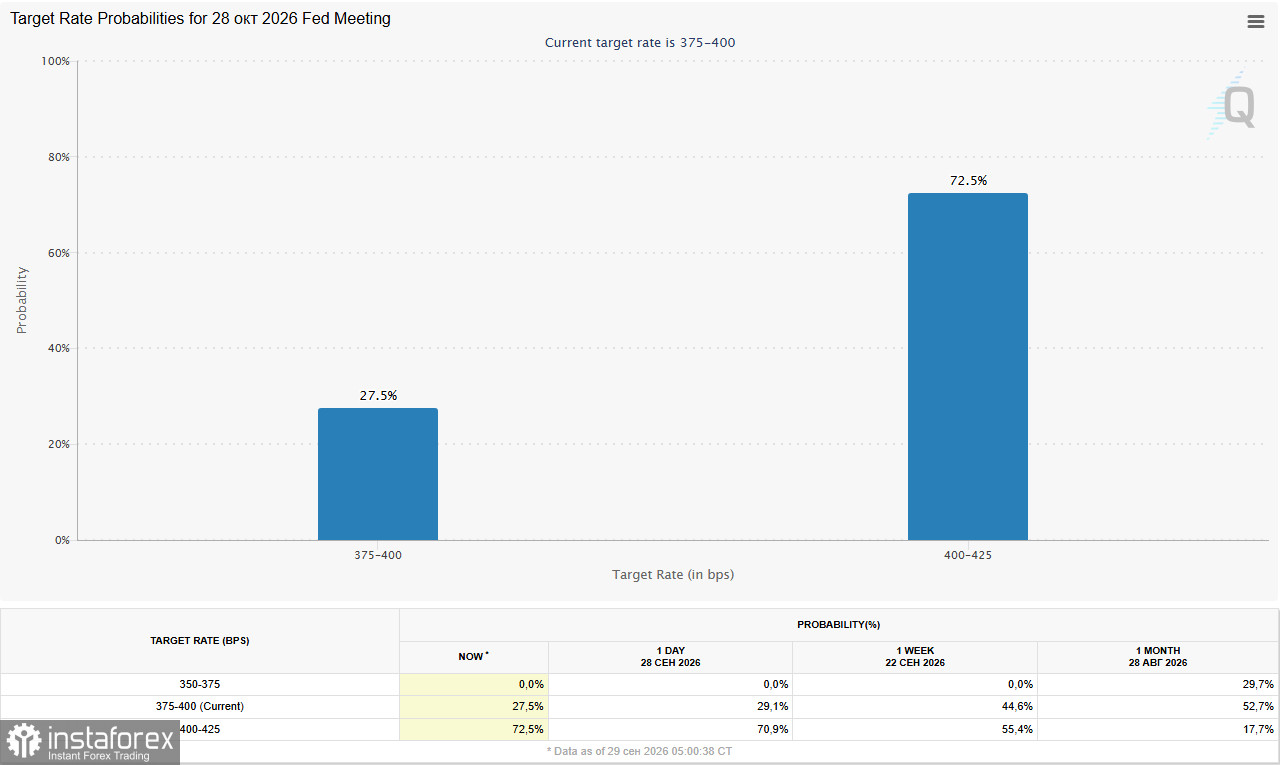Select the 375-400 probability bar

378,474
